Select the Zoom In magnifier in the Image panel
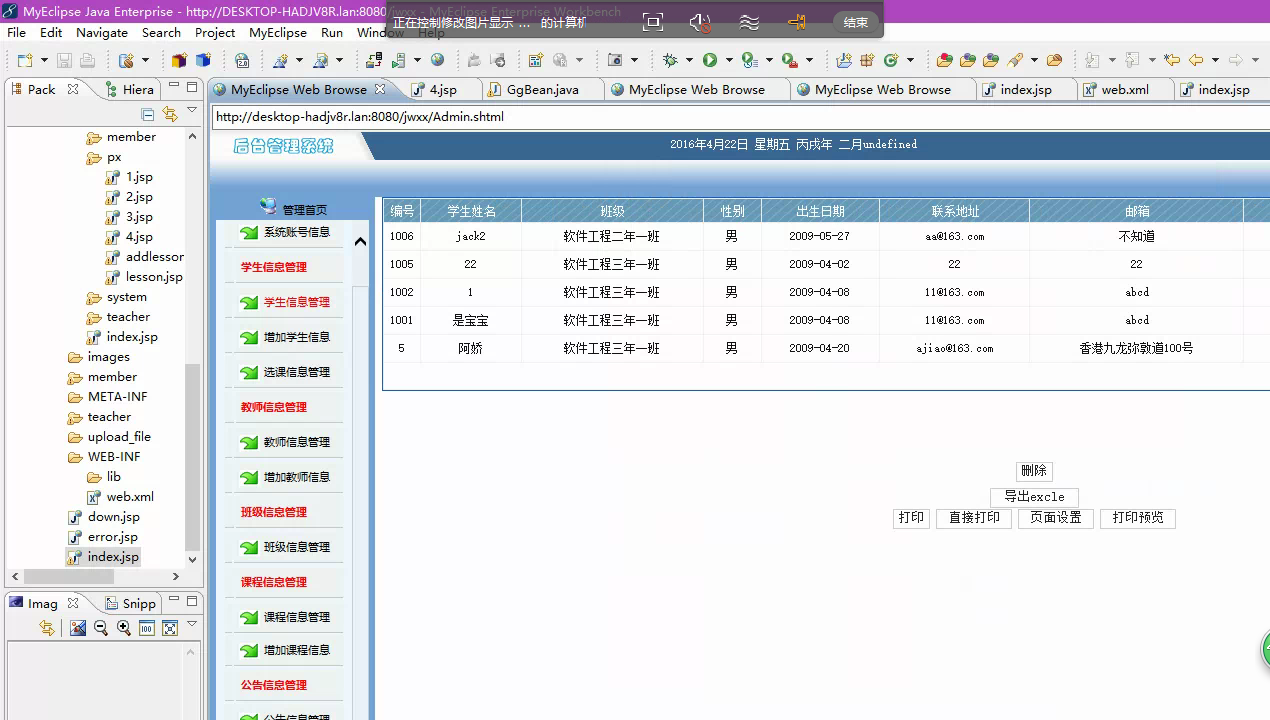 123,627
